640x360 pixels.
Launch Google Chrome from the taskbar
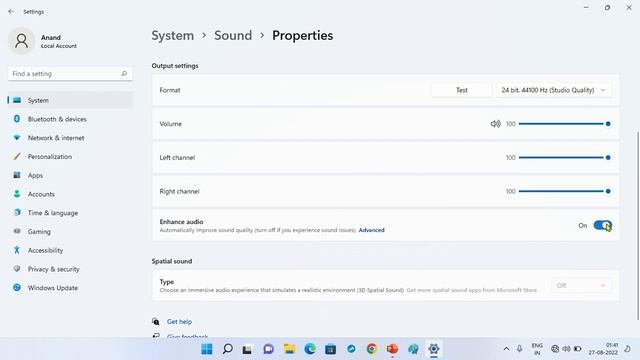(x=371, y=349)
